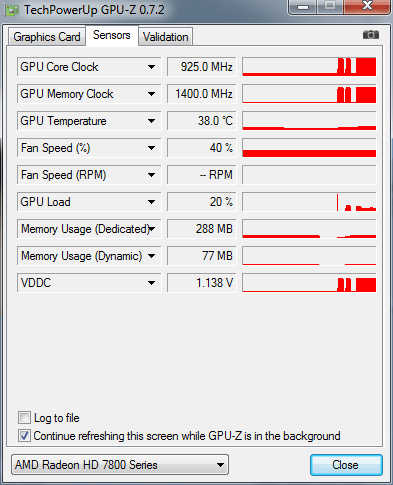Take a screenshot with the camera icon
This screenshot has height=485, width=393.
click(x=371, y=35)
